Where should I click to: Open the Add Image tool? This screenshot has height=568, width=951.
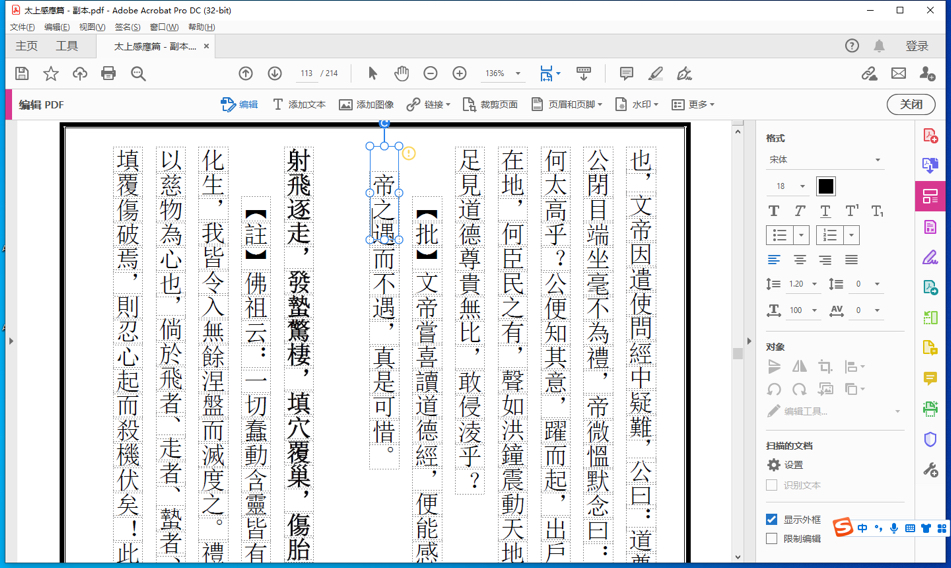coord(366,104)
